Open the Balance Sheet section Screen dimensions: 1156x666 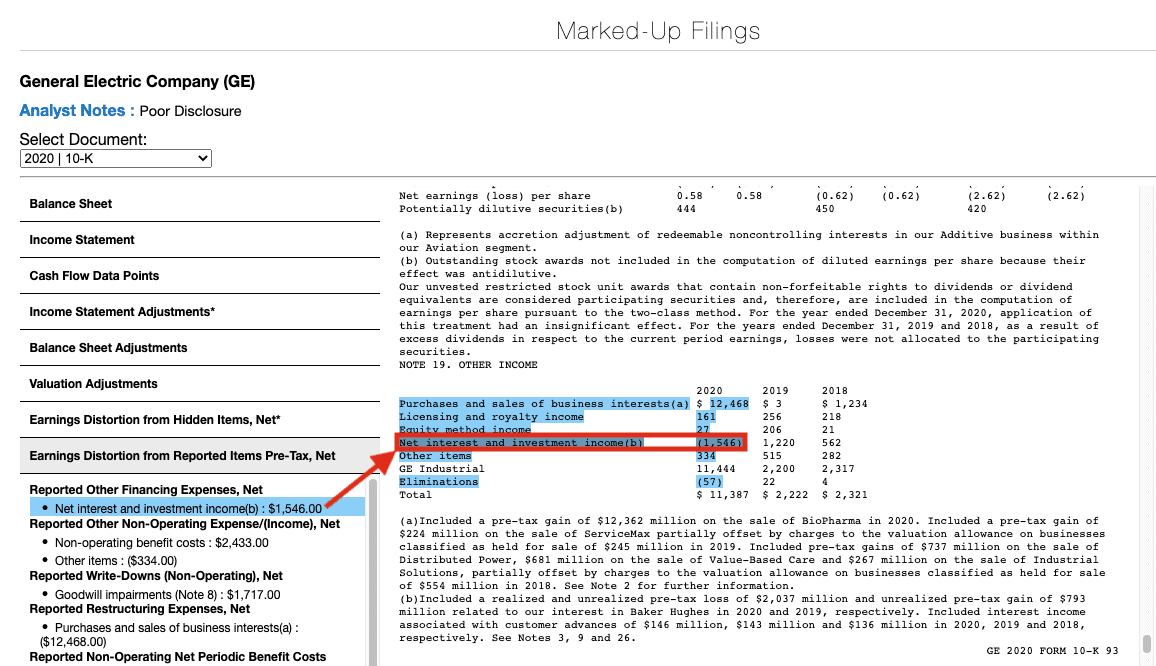pyautogui.click(x=200, y=204)
